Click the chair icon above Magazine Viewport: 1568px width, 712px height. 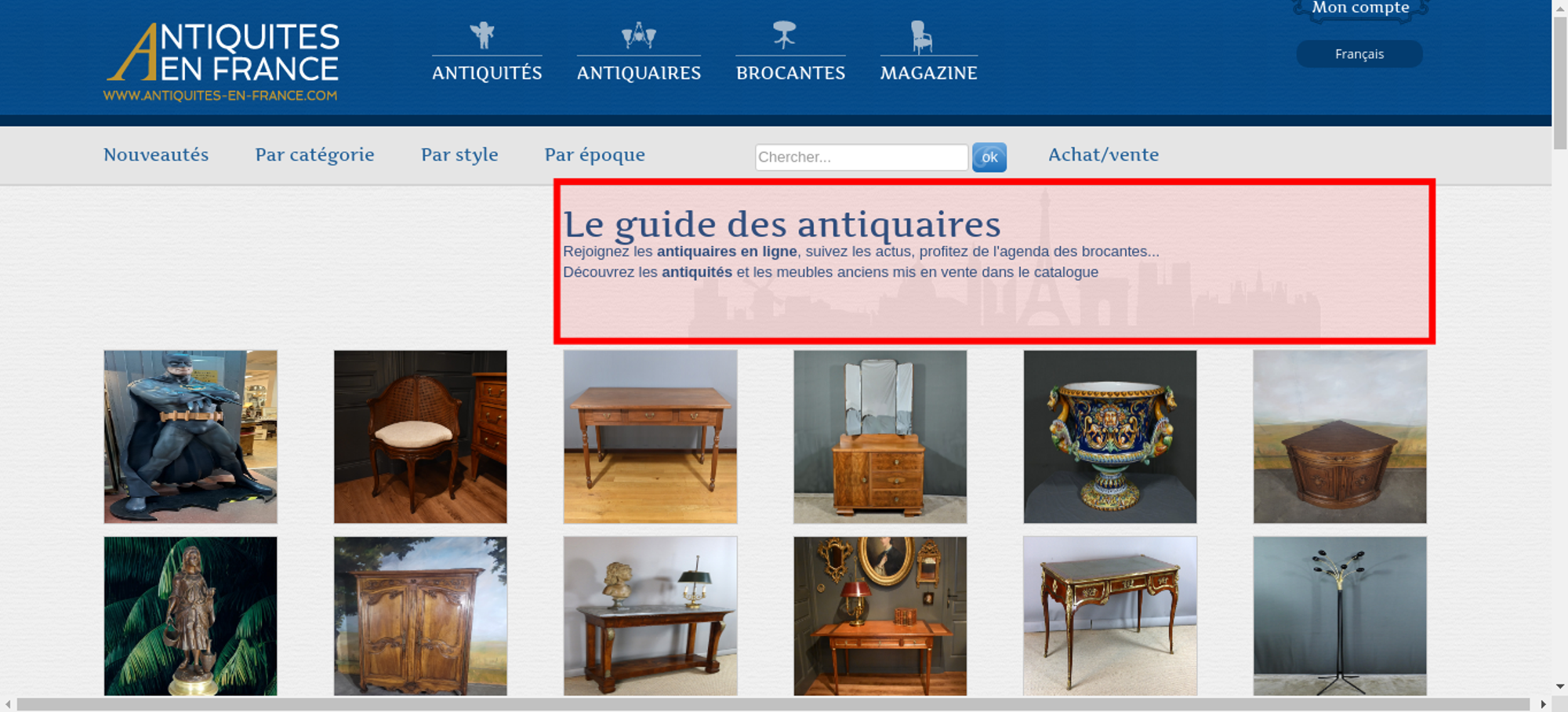click(921, 37)
